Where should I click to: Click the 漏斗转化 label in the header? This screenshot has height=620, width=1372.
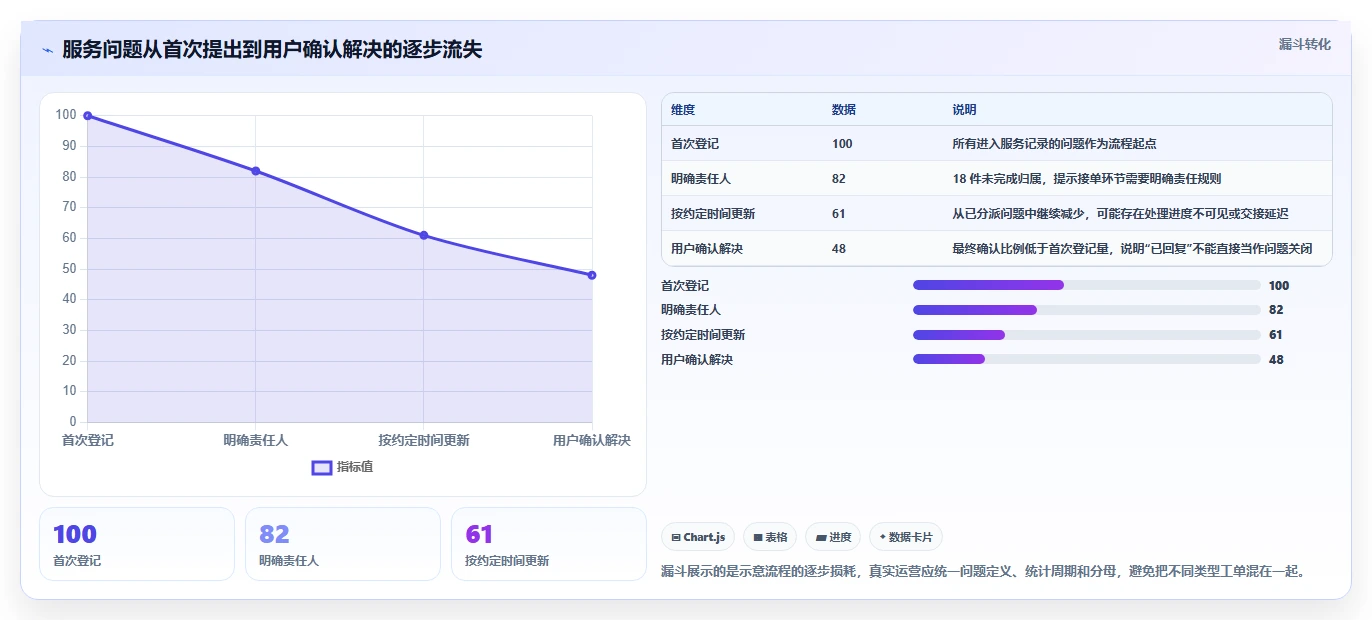(1305, 44)
